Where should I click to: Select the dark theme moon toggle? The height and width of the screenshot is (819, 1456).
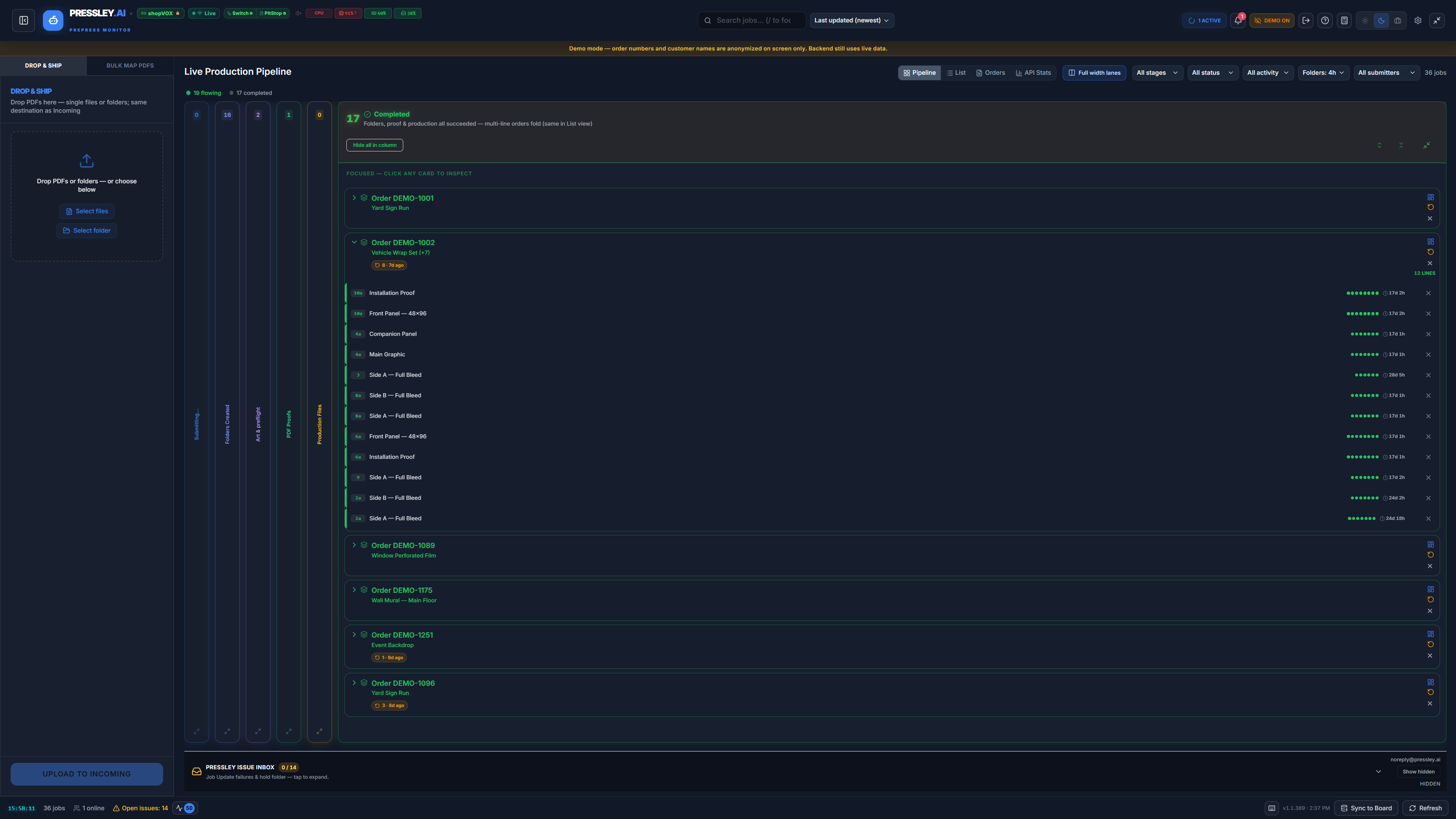click(x=1381, y=20)
